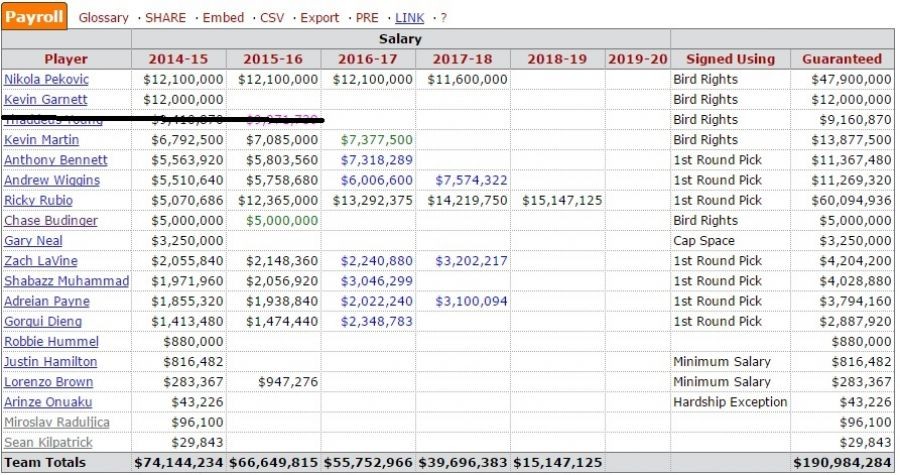
Task: Choose the PRE format option
Action: 367,18
